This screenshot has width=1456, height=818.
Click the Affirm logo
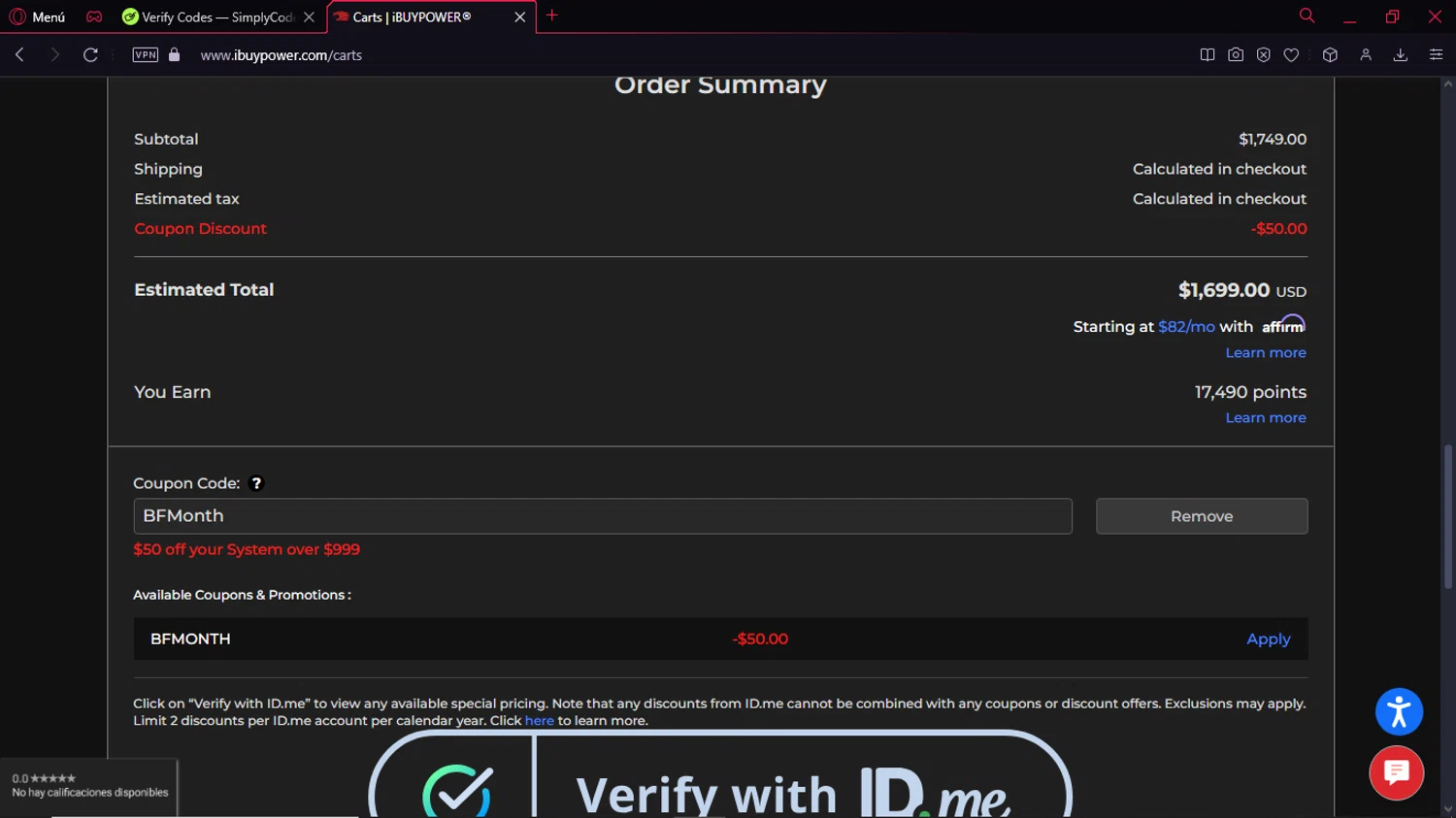(x=1283, y=324)
